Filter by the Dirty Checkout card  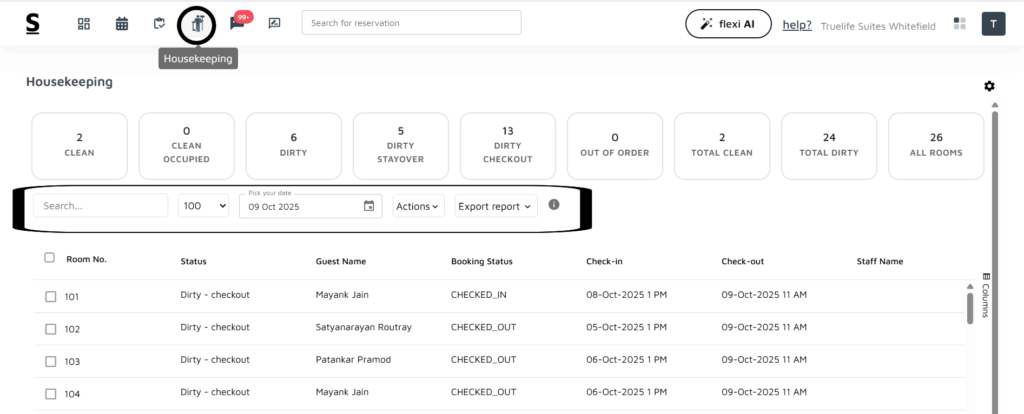pos(507,145)
